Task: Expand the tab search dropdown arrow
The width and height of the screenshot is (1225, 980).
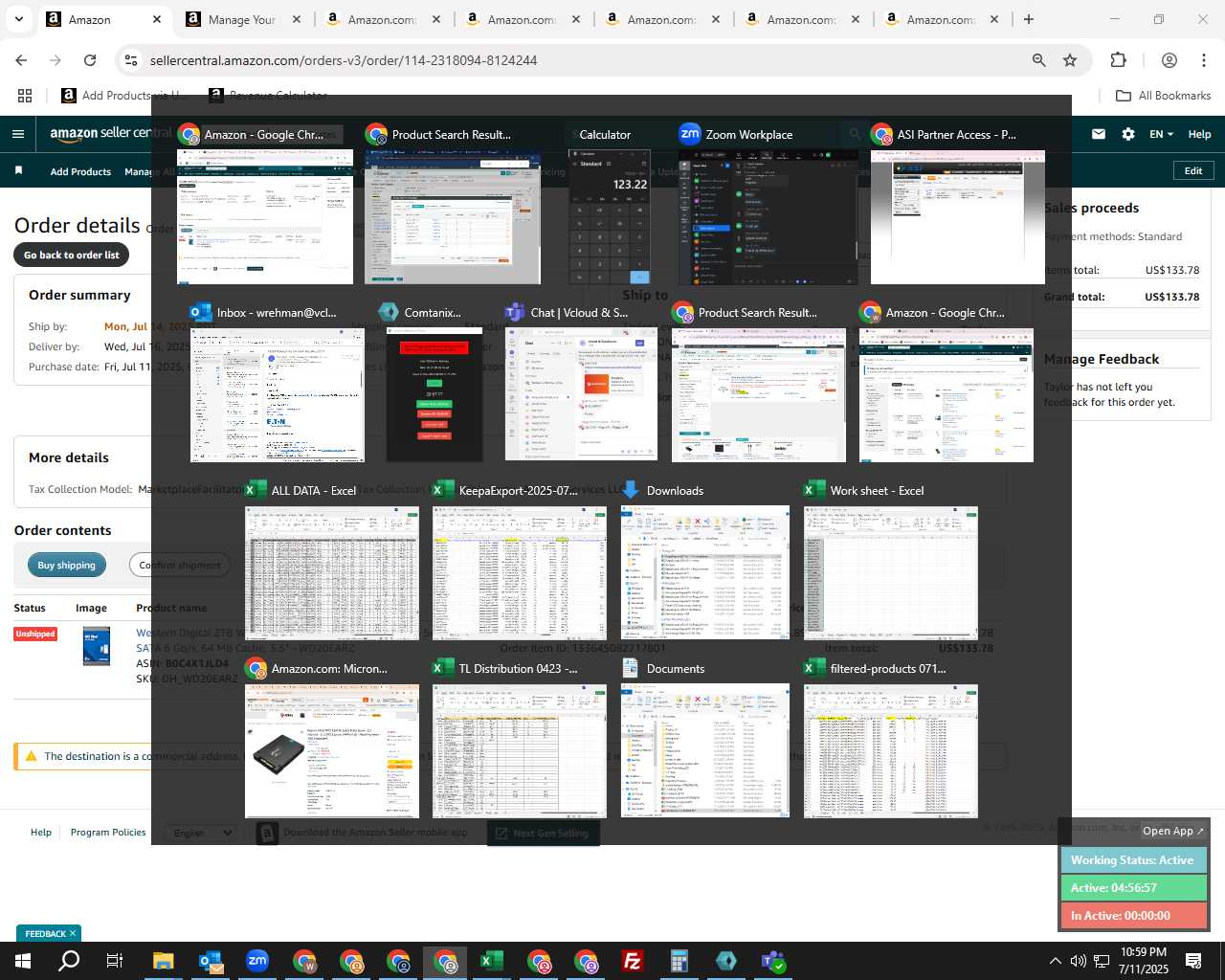Action: pos(18,19)
